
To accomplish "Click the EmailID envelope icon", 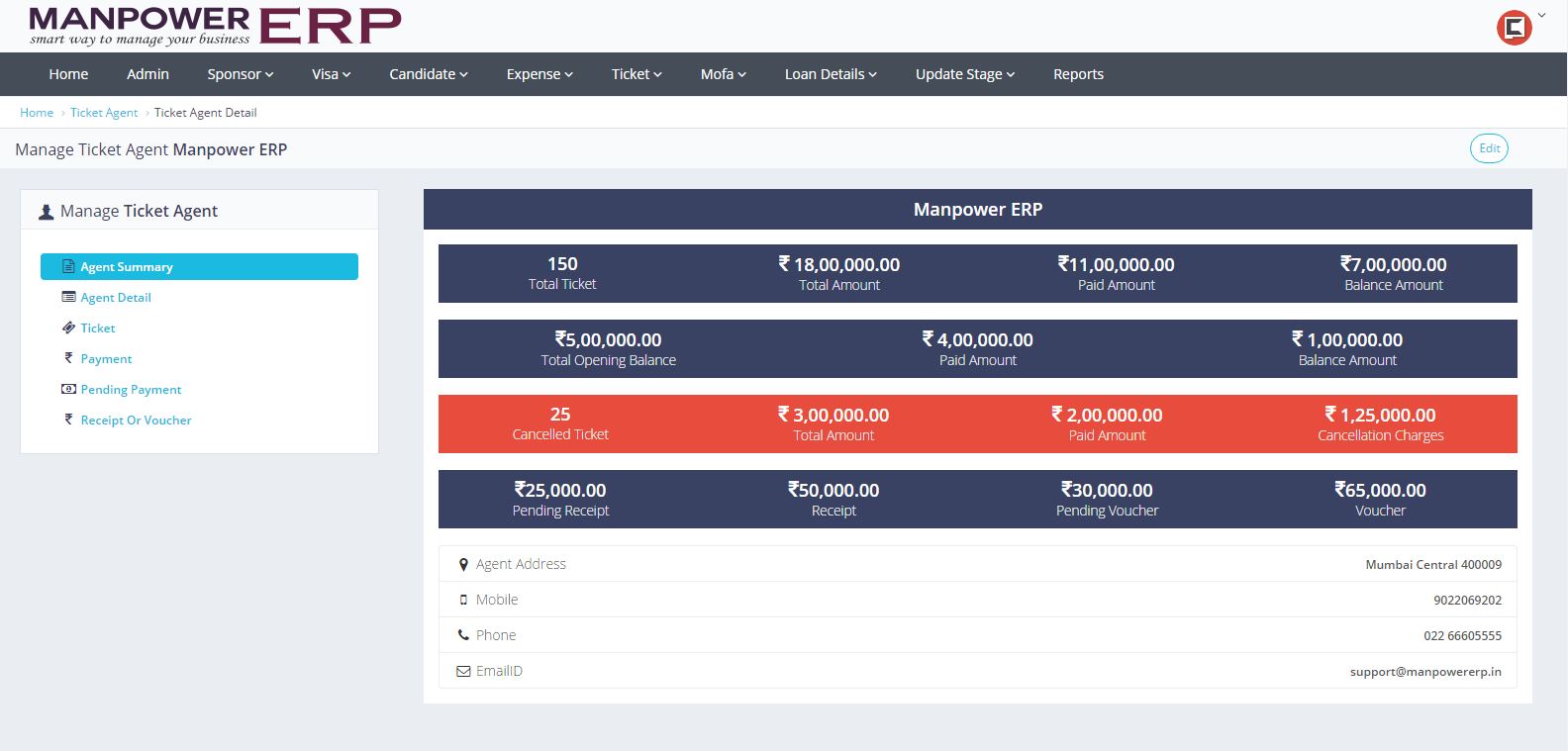I will point(463,671).
